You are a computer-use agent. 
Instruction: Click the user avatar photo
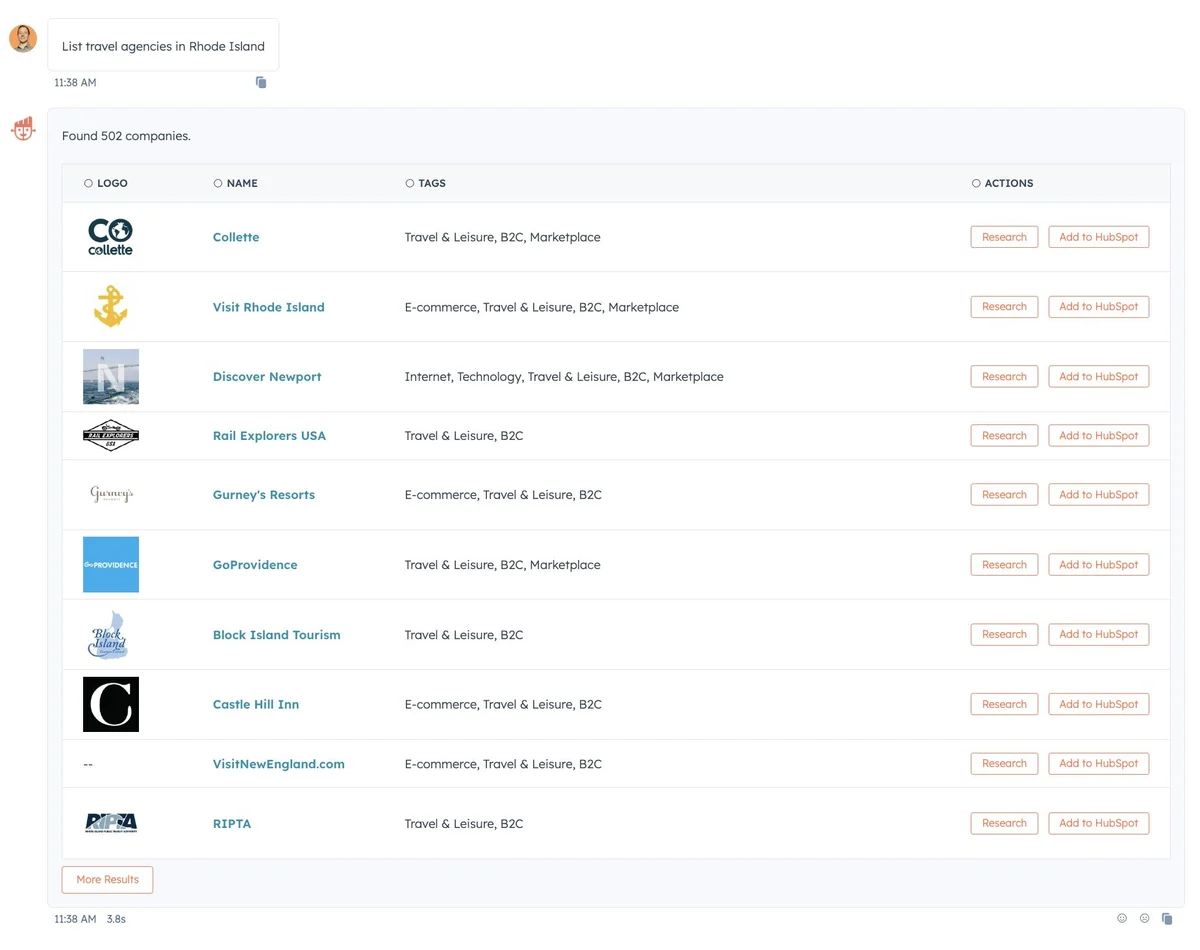pyautogui.click(x=23, y=39)
